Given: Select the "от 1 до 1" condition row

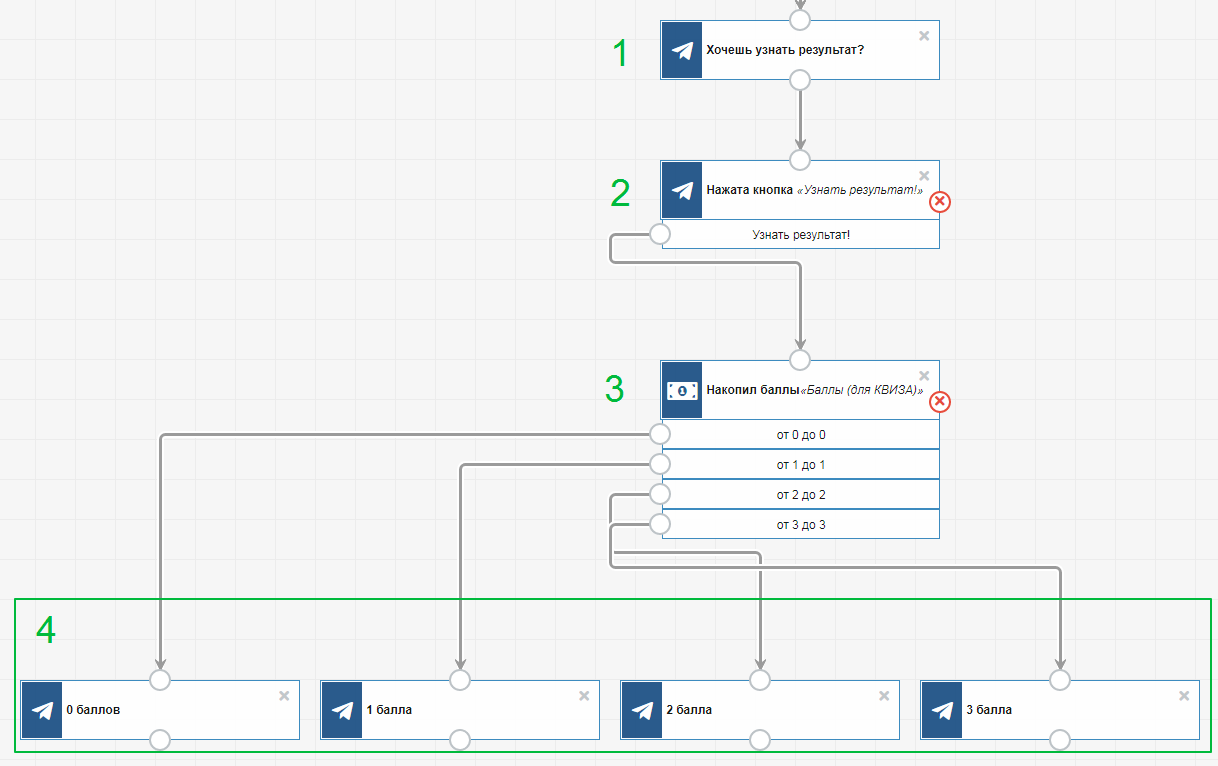Looking at the screenshot, I should click(801, 465).
